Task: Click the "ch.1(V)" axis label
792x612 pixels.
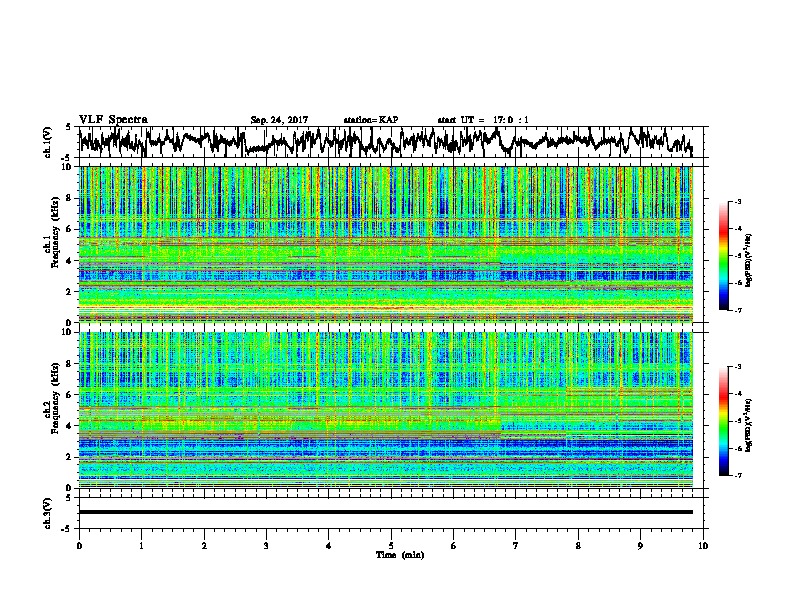Action: [x=48, y=142]
